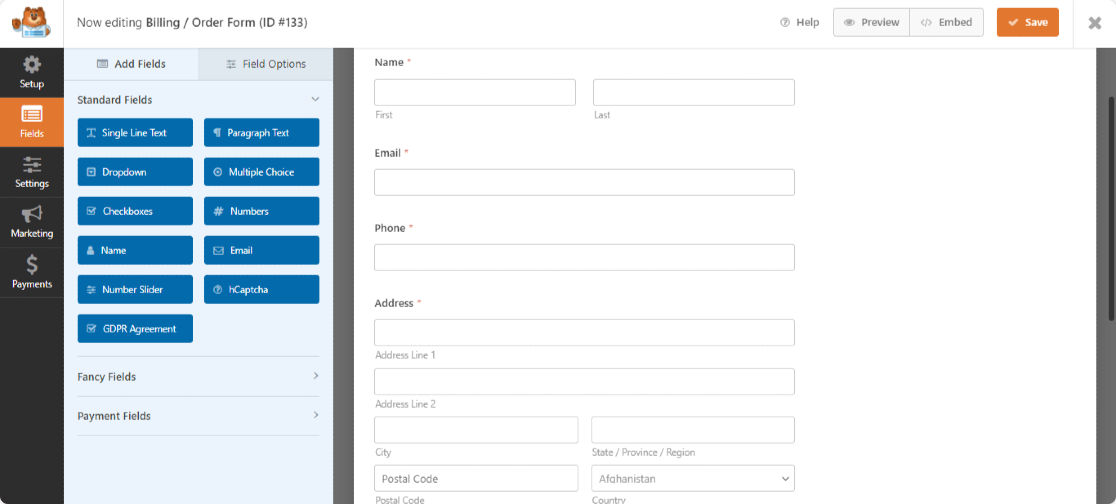Viewport: 1116px width, 504px height.
Task: Click the State / Province / Region input
Action: pos(693,430)
